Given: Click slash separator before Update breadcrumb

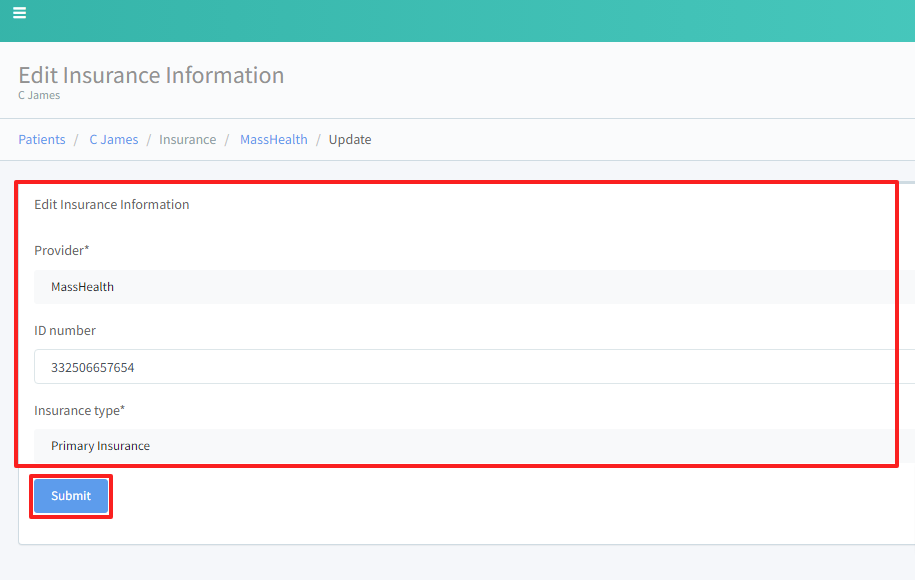Looking at the screenshot, I should pyautogui.click(x=318, y=140).
